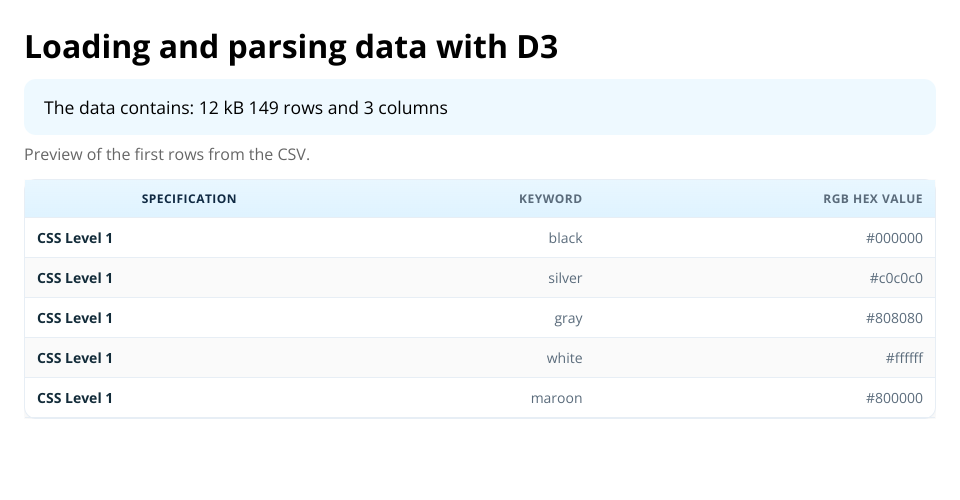Select the #c0c0c0 hex value cell

coord(896,278)
